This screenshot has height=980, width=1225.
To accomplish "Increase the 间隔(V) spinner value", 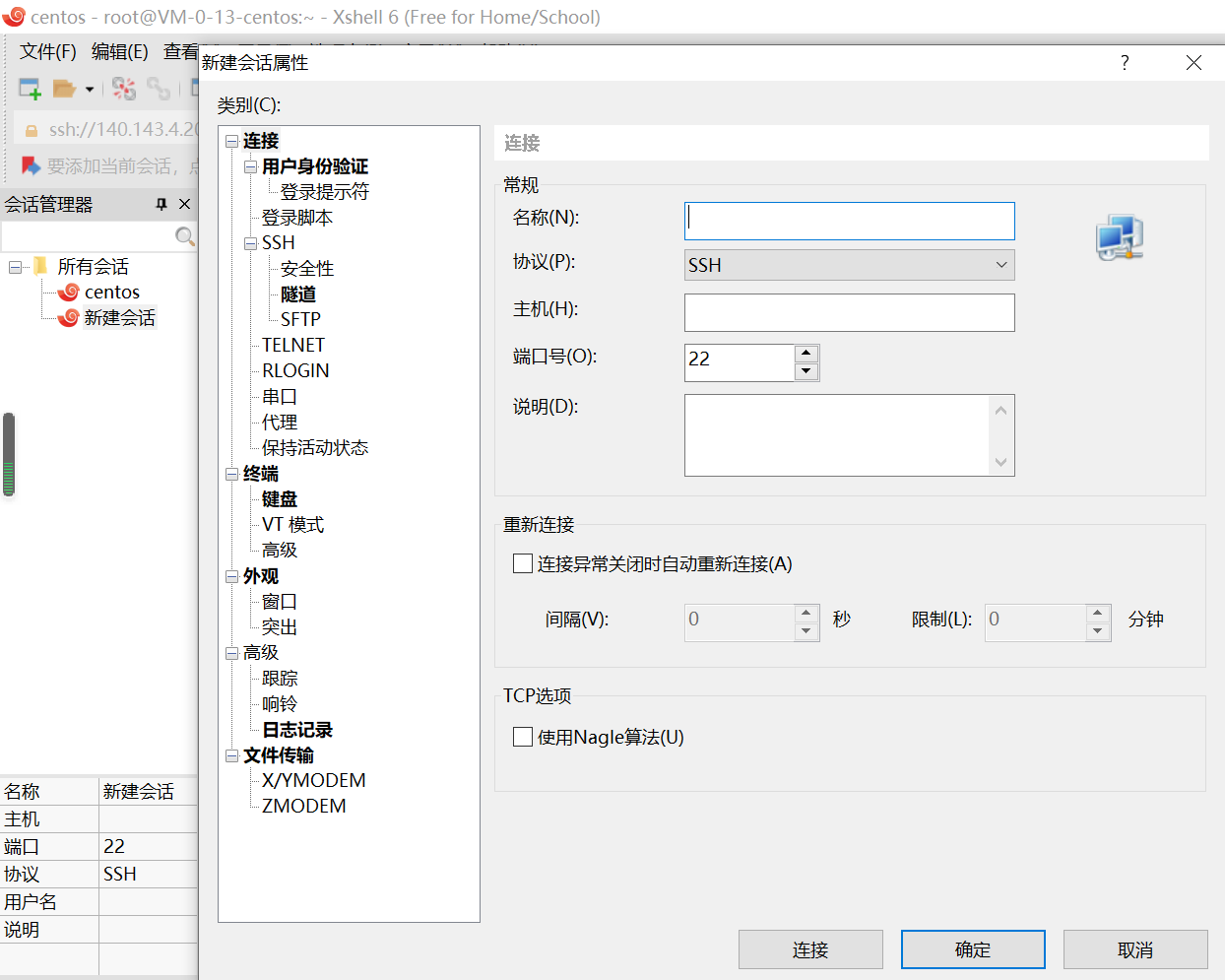I will pyautogui.click(x=806, y=613).
